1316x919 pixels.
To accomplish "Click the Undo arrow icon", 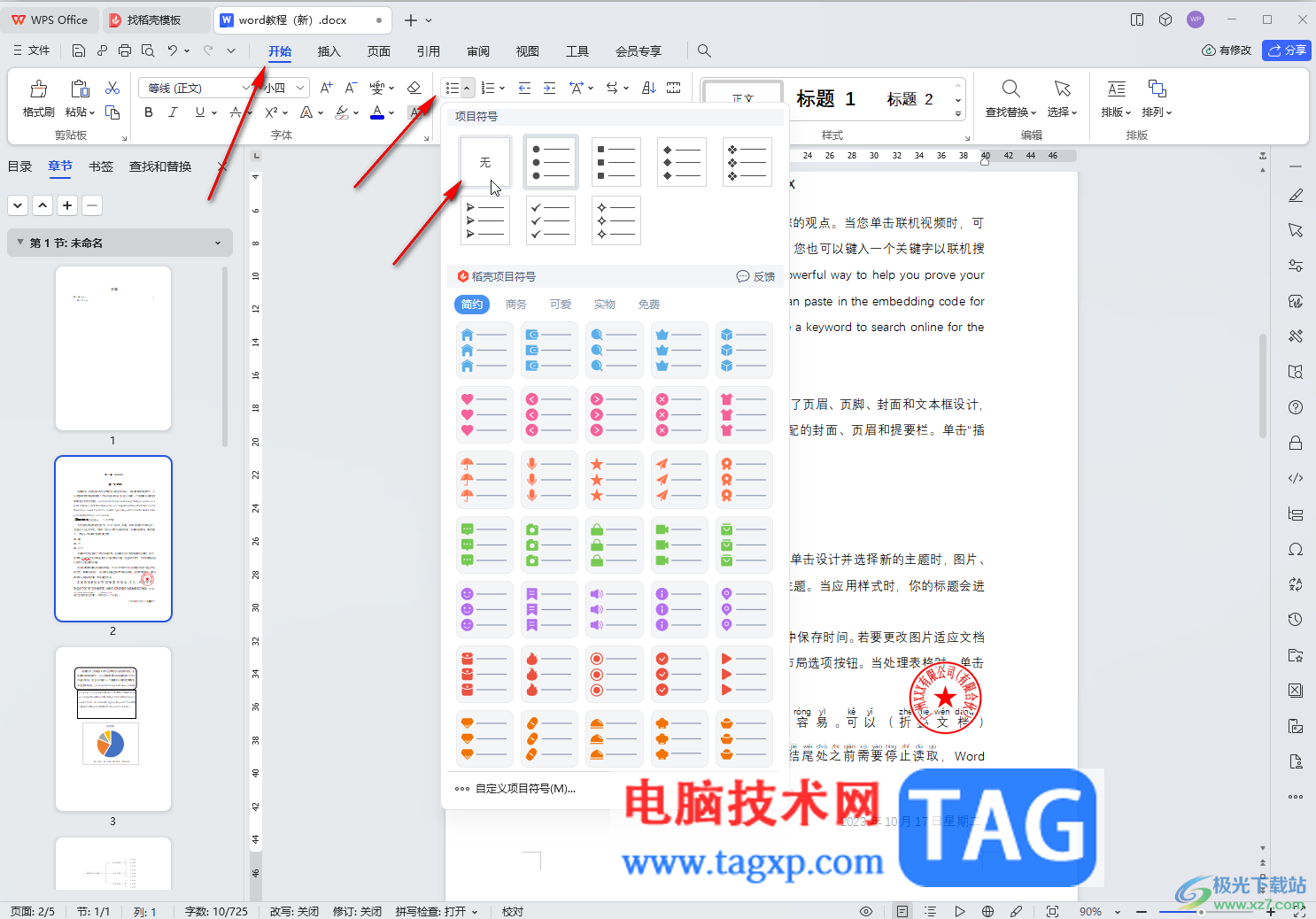I will (173, 50).
